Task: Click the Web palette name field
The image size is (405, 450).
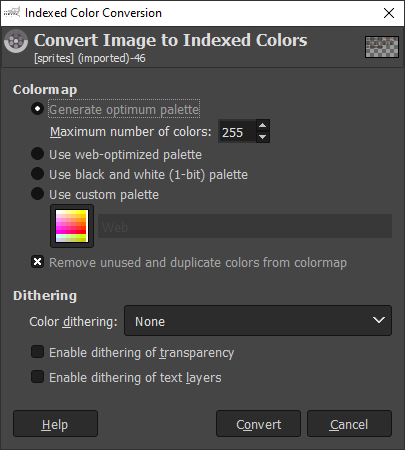Action: coord(245,226)
